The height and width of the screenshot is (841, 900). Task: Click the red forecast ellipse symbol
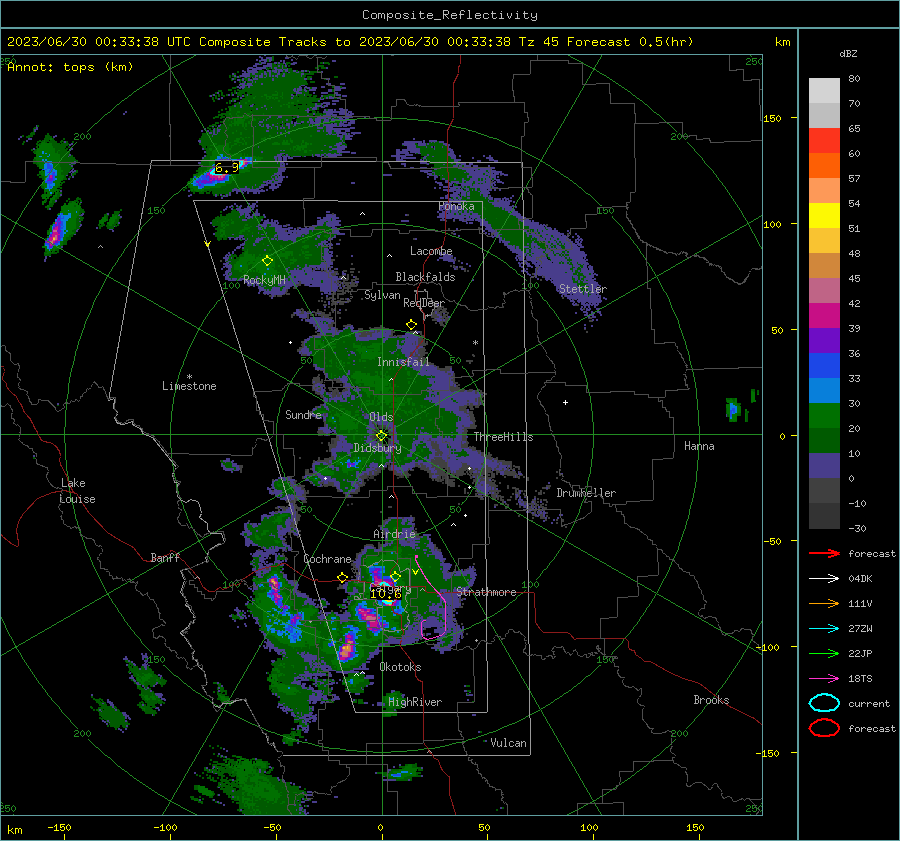(824, 728)
